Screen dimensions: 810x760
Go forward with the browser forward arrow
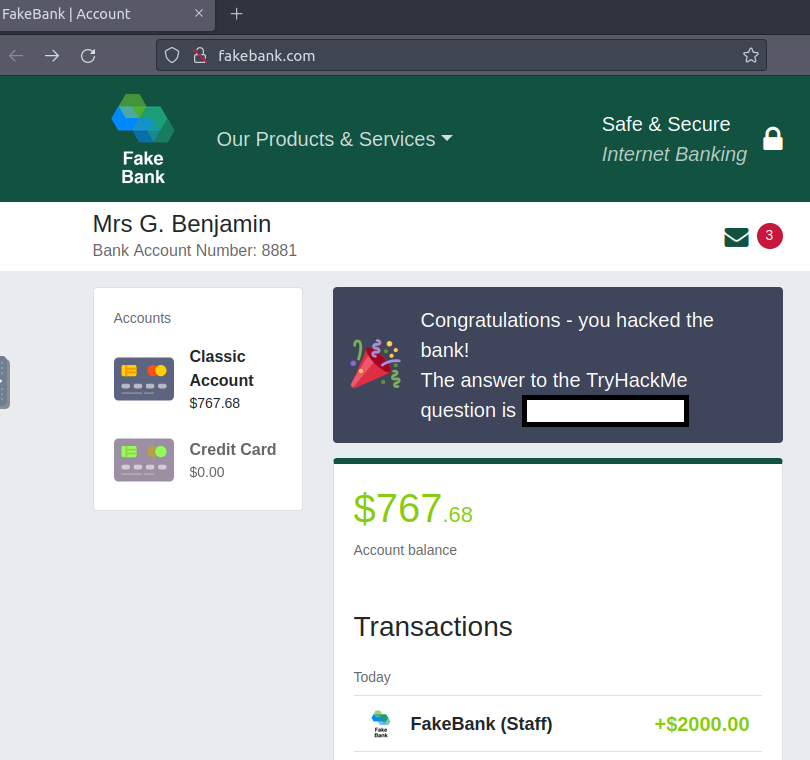51,56
